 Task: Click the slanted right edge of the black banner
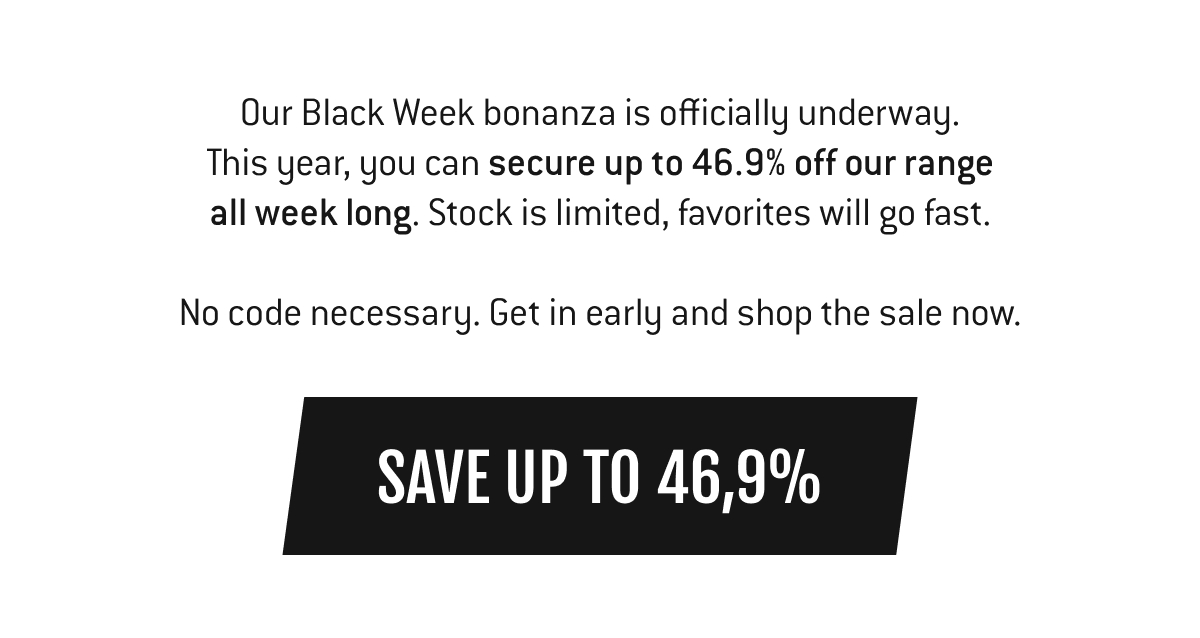coord(906,476)
